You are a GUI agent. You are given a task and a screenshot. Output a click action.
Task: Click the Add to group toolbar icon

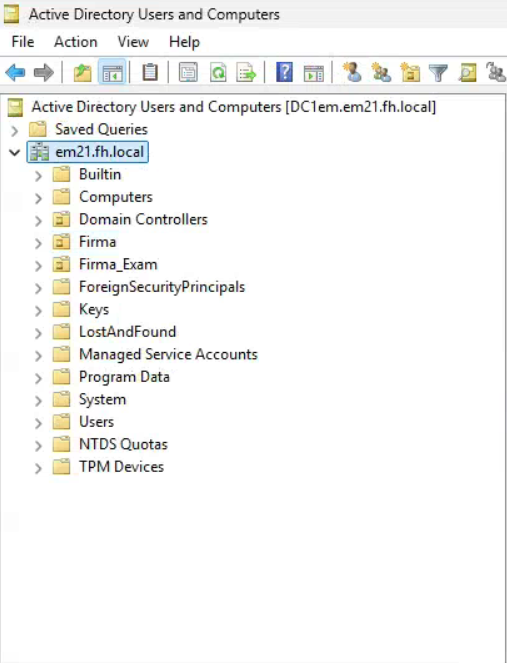[x=496, y=72]
